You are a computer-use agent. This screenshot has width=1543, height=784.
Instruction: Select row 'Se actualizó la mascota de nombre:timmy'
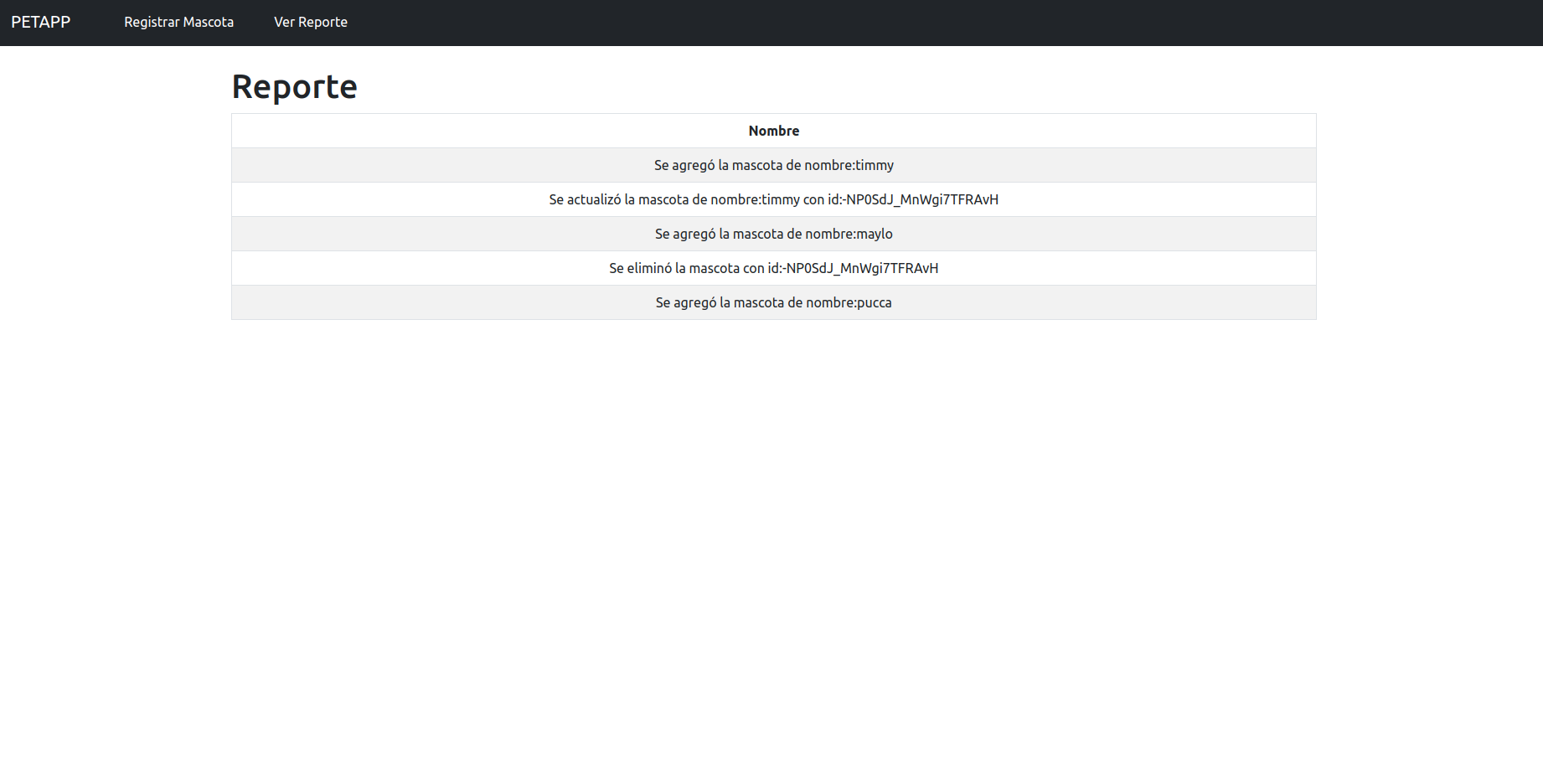pyautogui.click(x=774, y=199)
